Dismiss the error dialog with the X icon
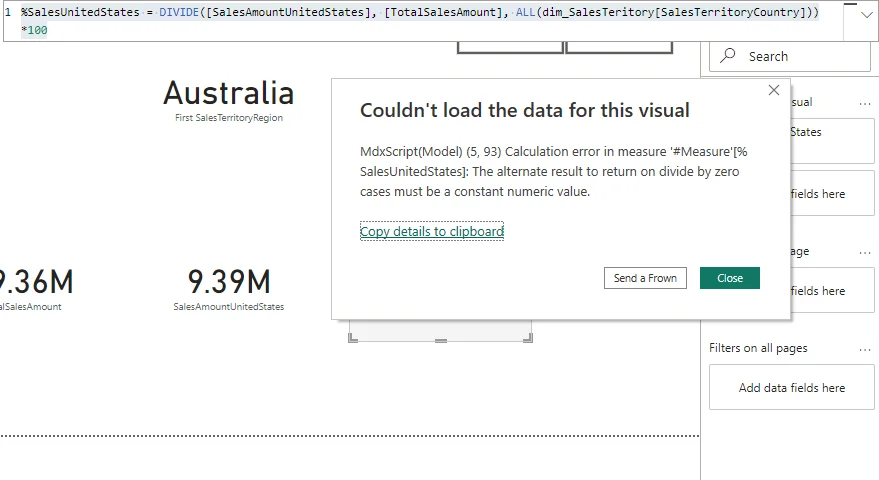The height and width of the screenshot is (480, 879). [x=773, y=90]
